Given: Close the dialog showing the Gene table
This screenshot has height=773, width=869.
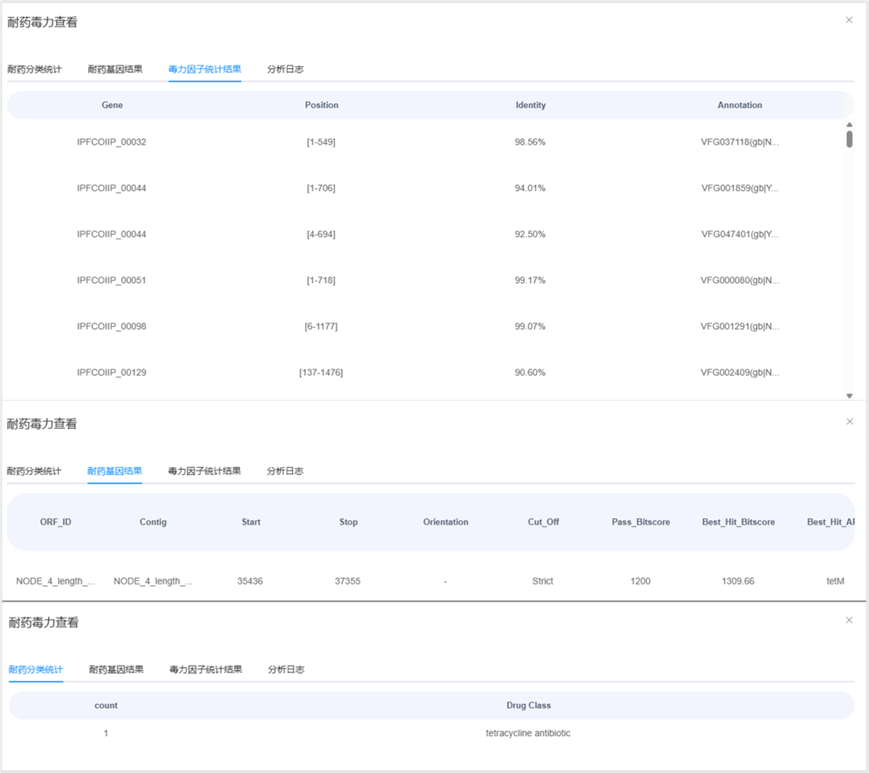Looking at the screenshot, I should pos(849,20).
